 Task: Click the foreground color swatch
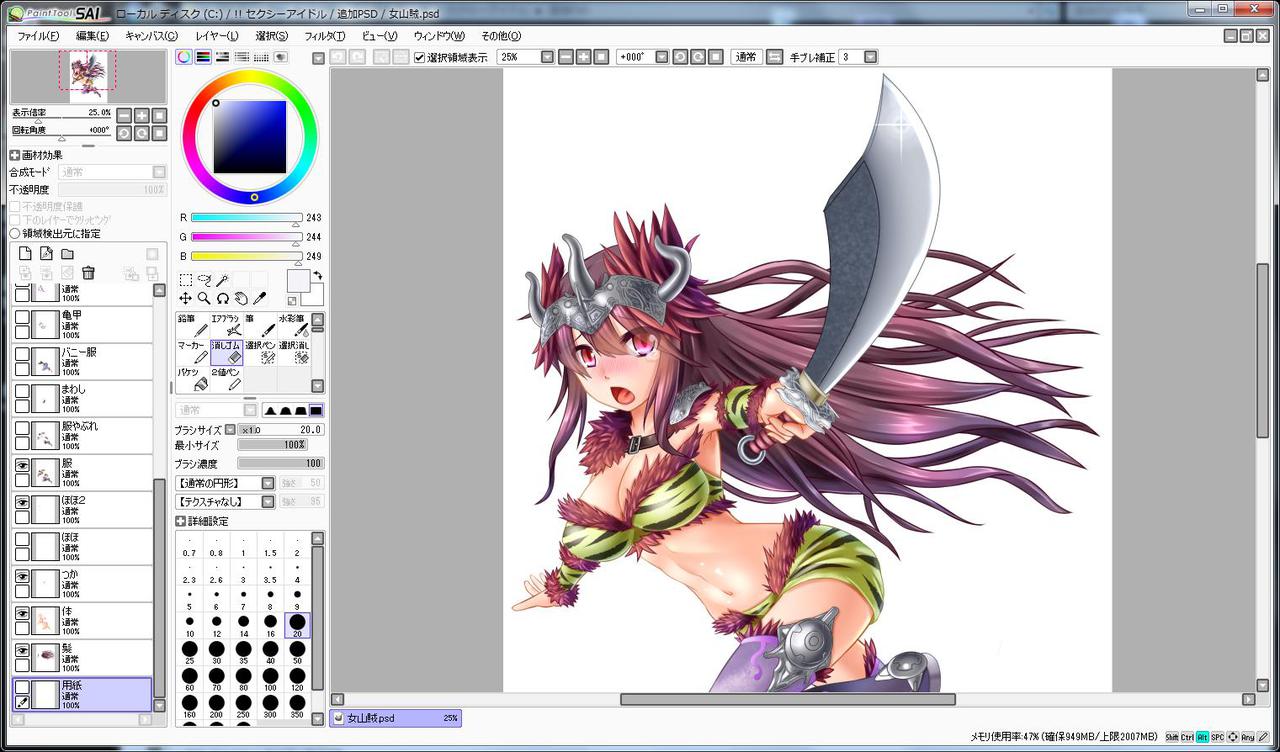298,280
